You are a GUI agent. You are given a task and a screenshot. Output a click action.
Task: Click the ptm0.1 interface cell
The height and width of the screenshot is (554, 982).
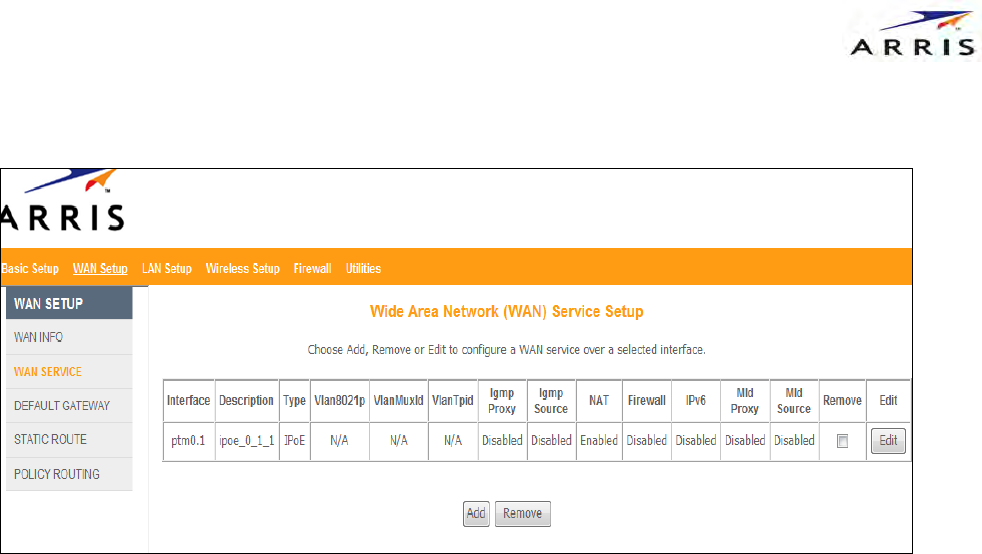click(188, 441)
